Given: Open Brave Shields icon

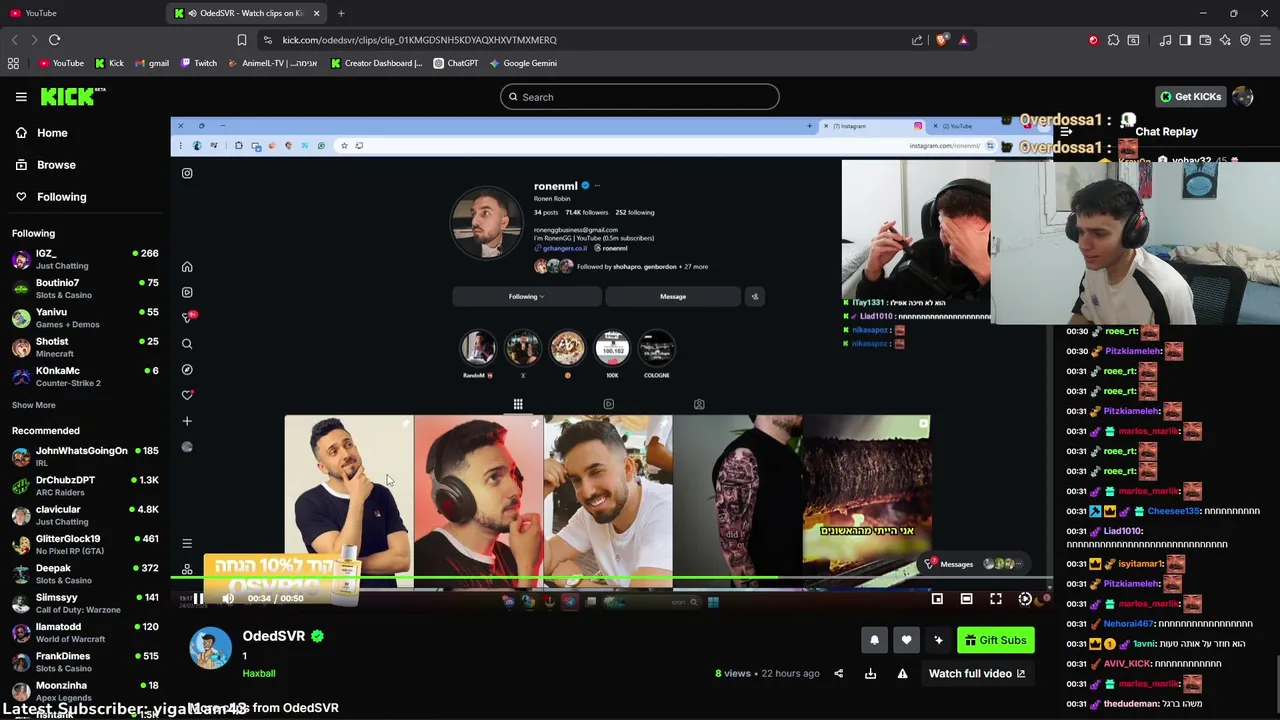Looking at the screenshot, I should click(x=942, y=40).
